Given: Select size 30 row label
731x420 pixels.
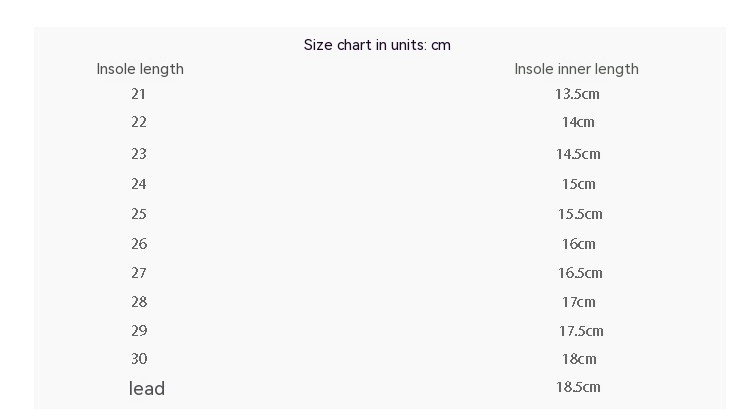Looking at the screenshot, I should point(138,359).
